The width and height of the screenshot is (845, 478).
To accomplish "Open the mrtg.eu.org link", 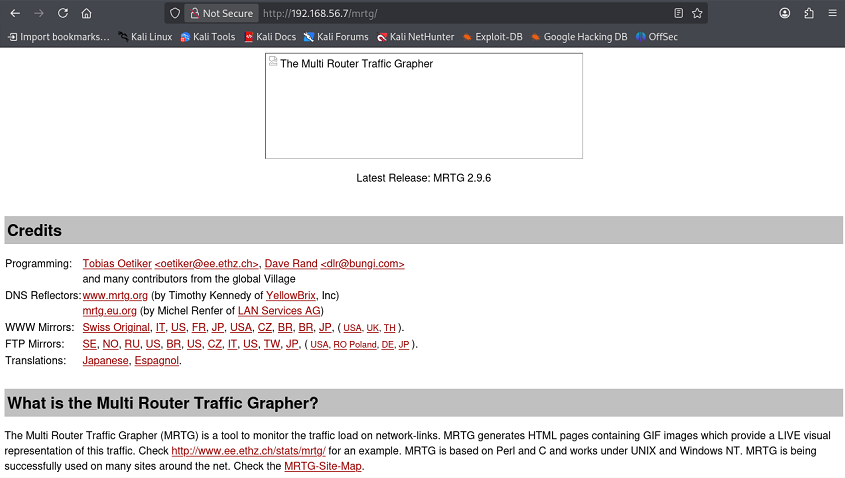I will tap(109, 311).
